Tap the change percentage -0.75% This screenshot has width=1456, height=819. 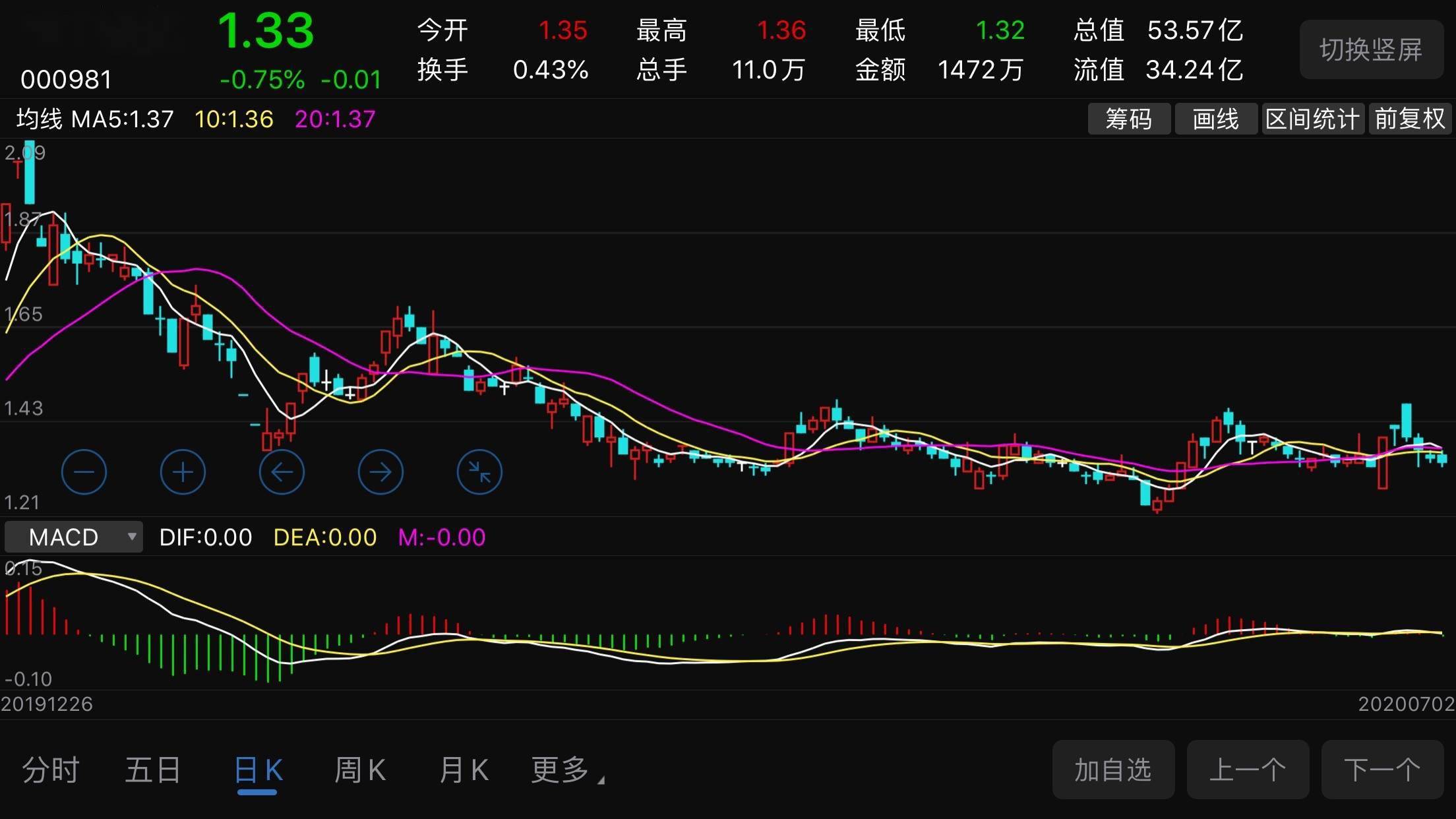tap(262, 80)
